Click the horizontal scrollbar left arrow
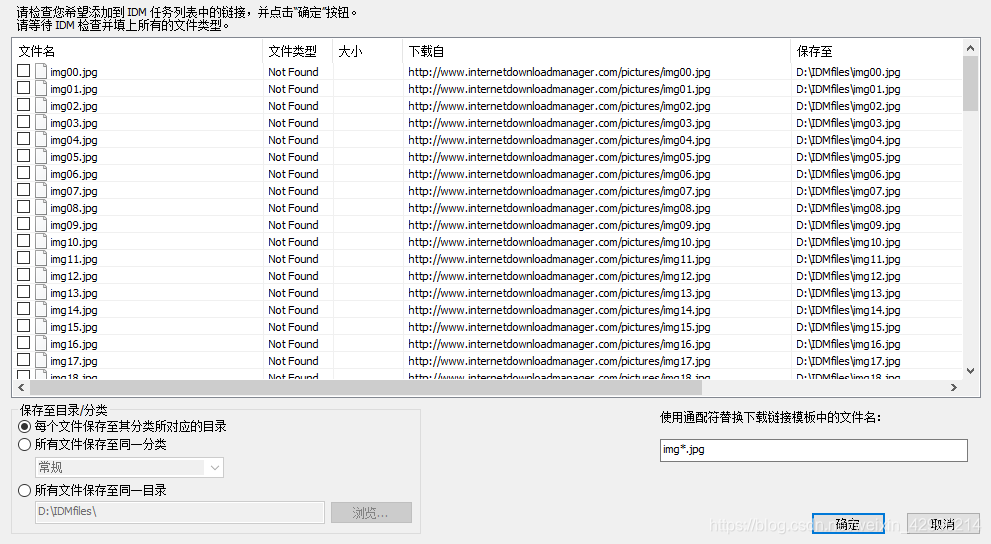 (21, 387)
